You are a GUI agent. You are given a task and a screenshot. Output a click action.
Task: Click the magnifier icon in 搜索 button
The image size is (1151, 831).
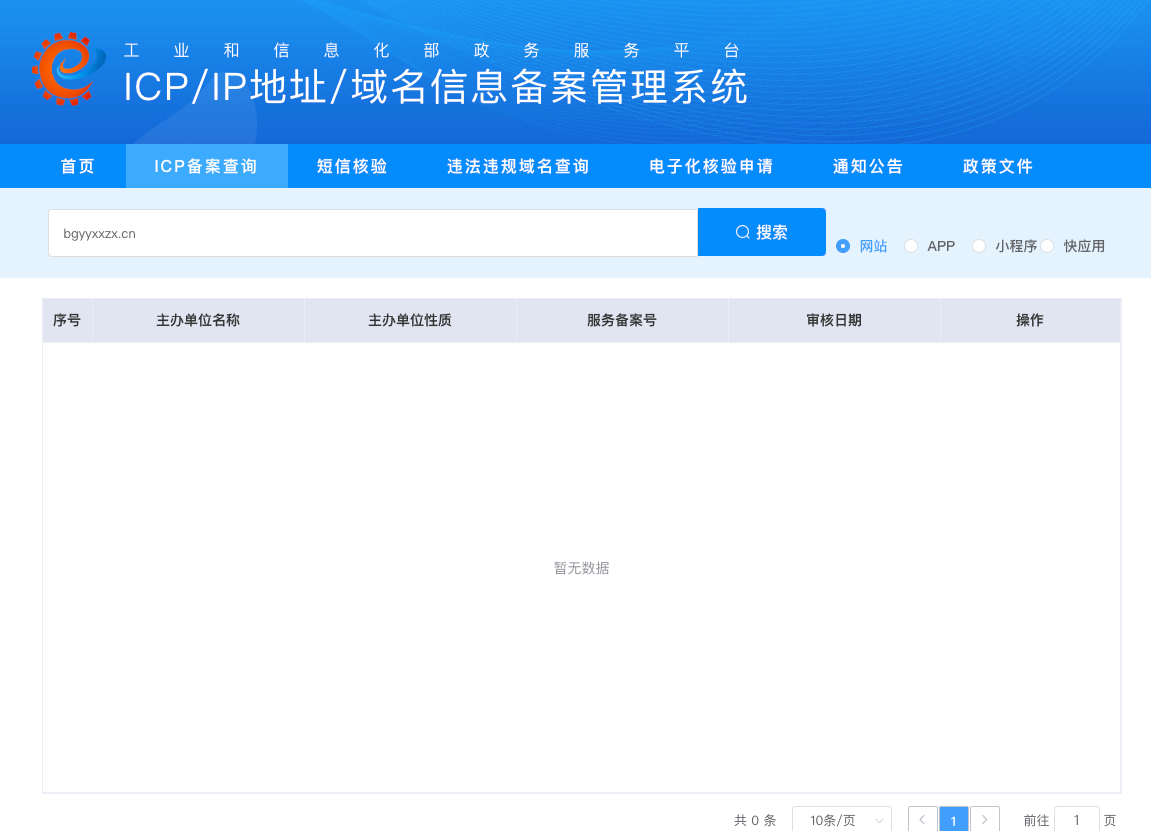pos(742,233)
